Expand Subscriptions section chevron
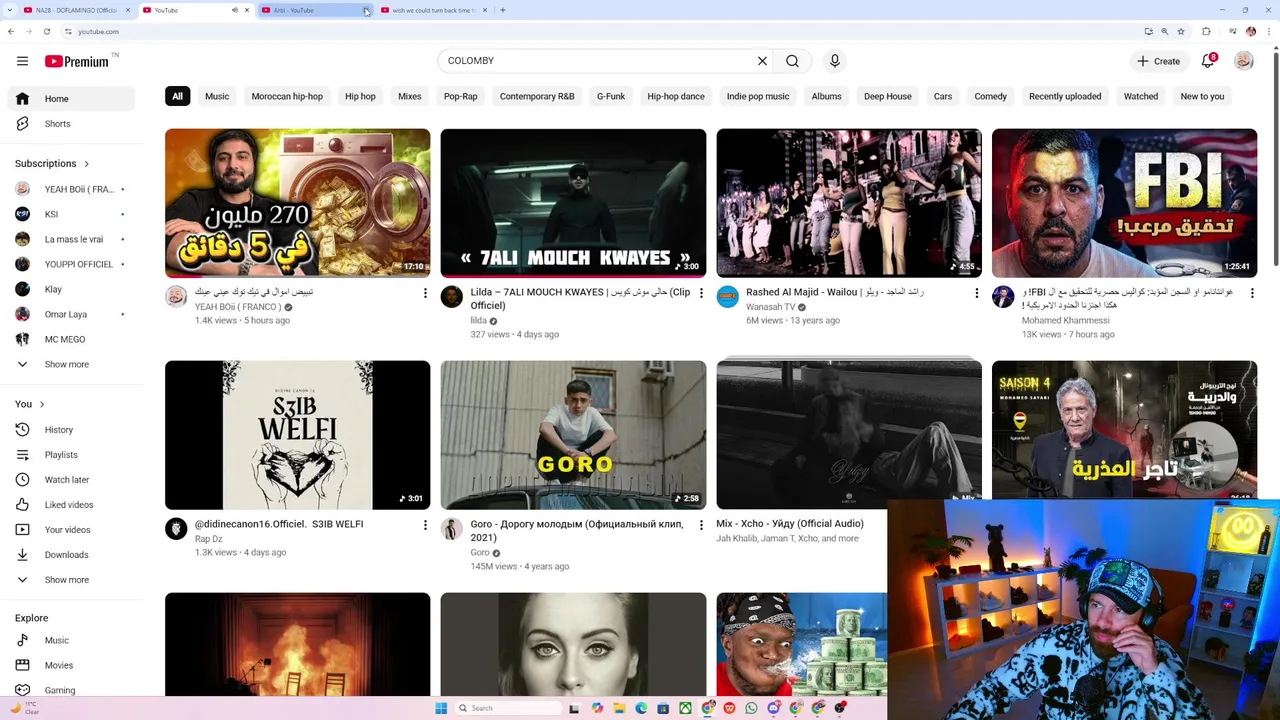This screenshot has height=720, width=1280. [x=86, y=164]
